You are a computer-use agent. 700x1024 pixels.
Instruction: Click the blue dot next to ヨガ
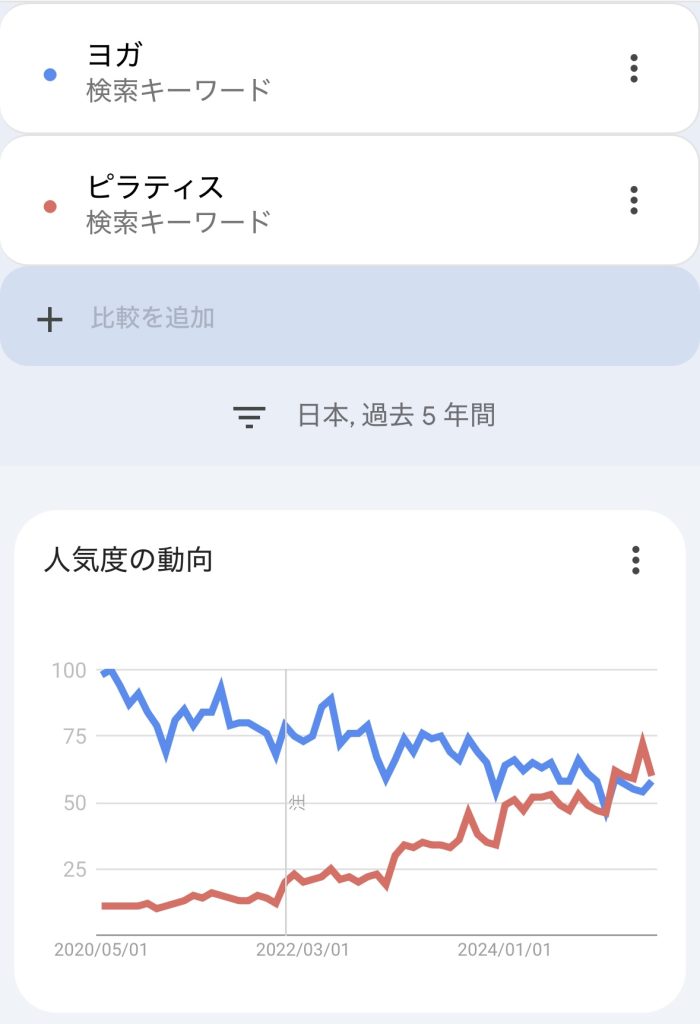[x=50, y=75]
